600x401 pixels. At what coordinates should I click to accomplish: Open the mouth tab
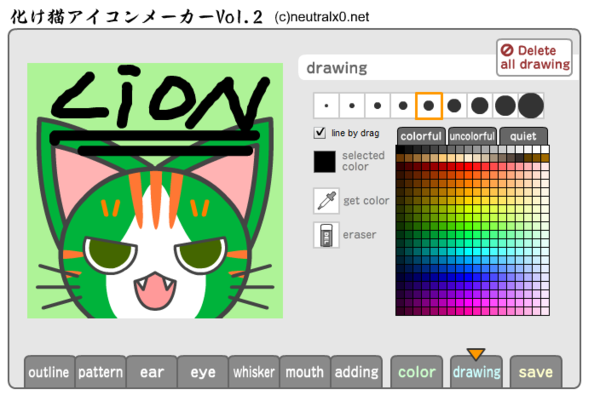(305, 372)
